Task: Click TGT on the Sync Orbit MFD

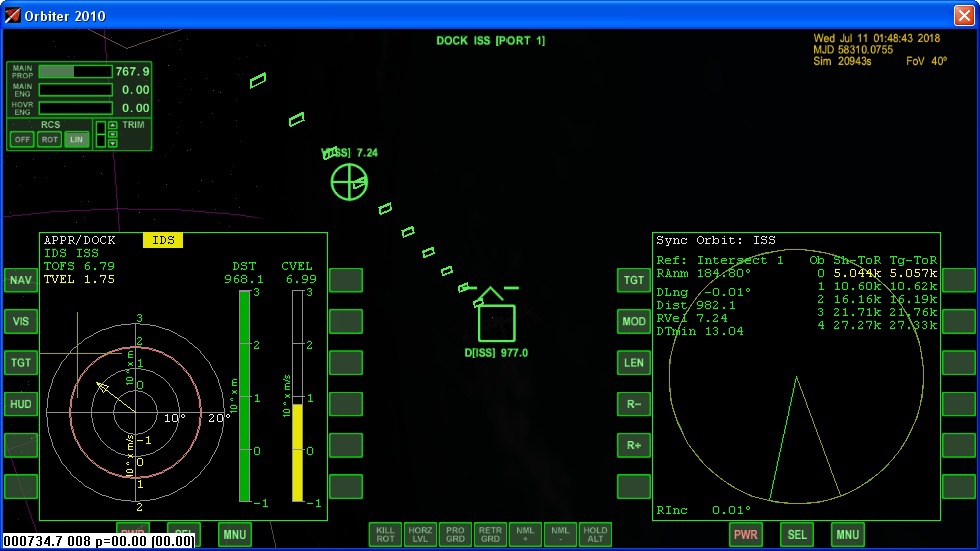Action: 633,280
